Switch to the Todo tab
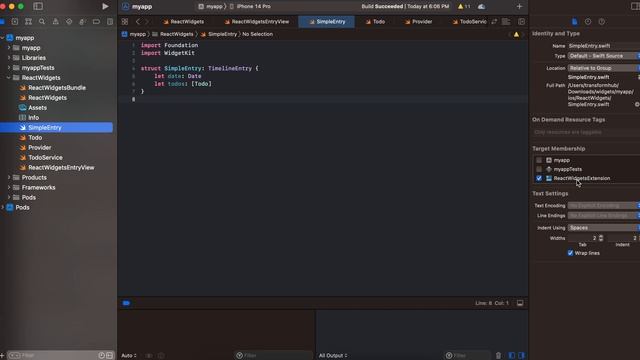Image resolution: width=640 pixels, height=360 pixels. [x=375, y=22]
